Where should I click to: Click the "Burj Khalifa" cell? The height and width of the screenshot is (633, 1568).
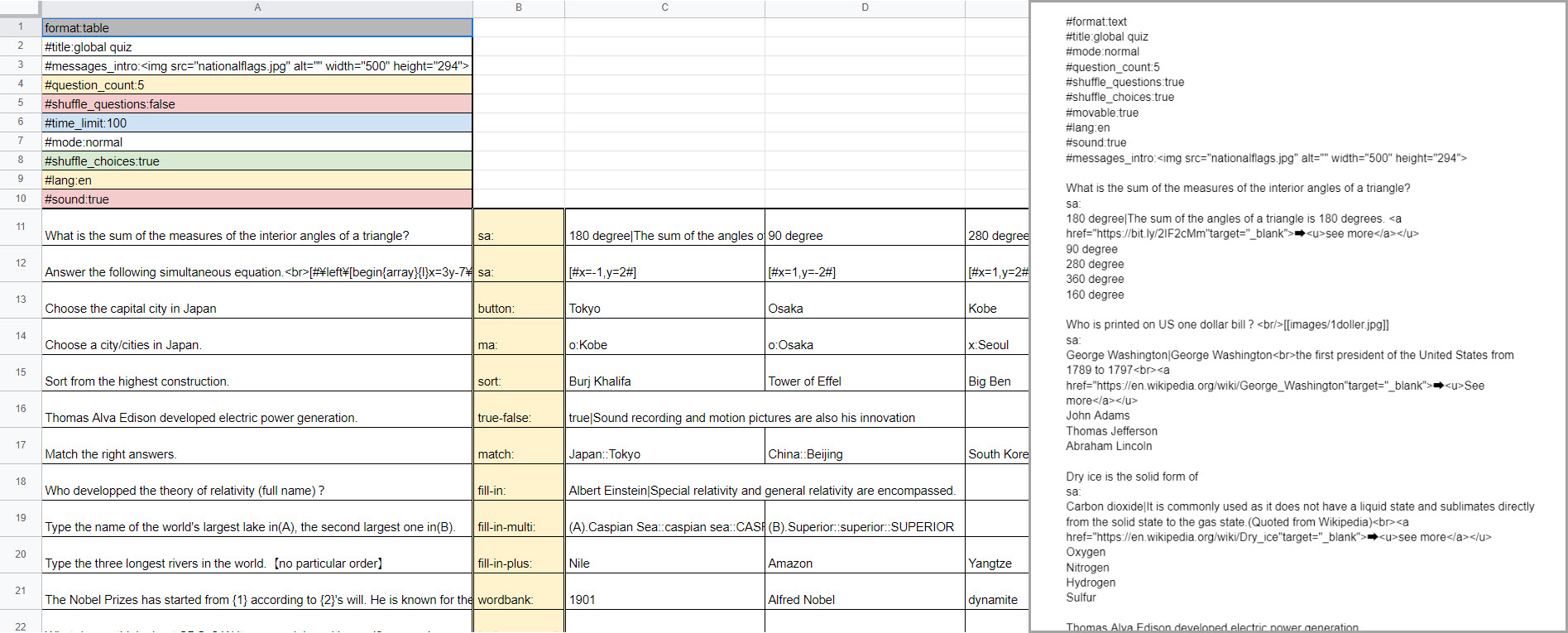click(x=664, y=381)
